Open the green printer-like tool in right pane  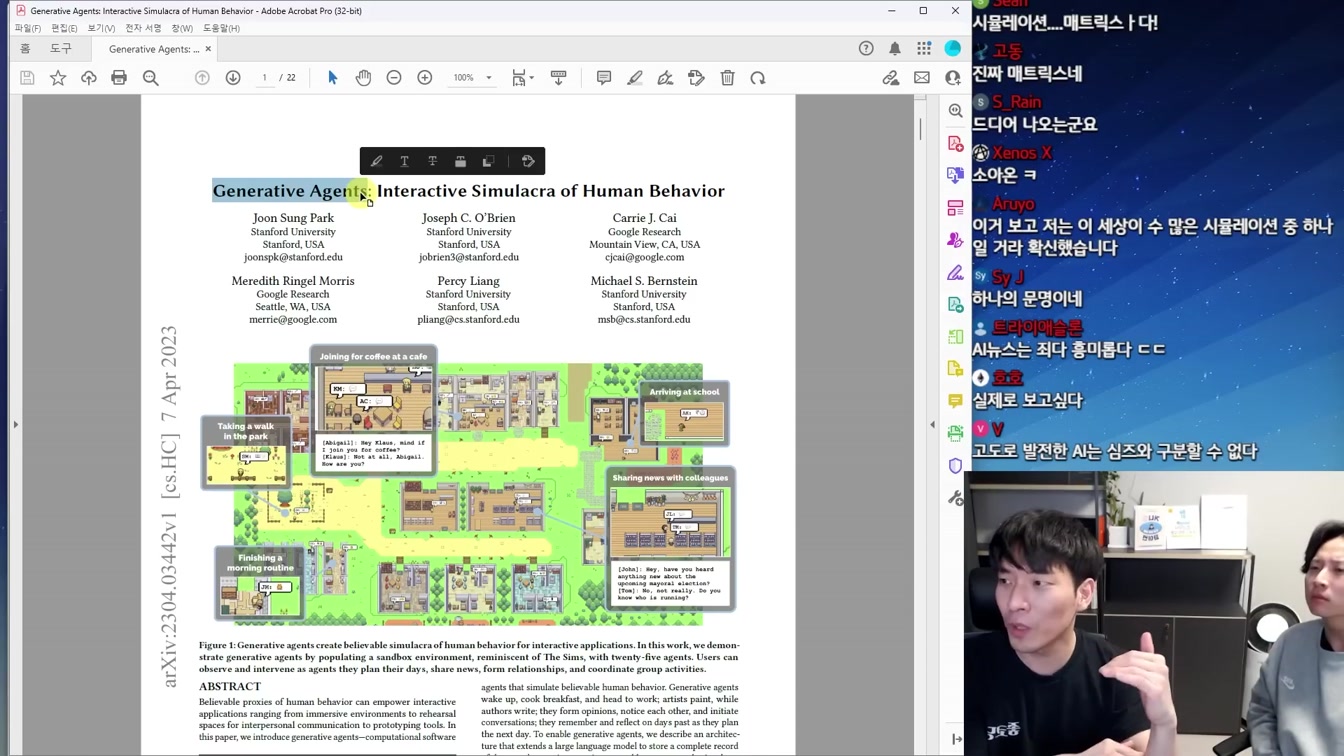point(956,433)
